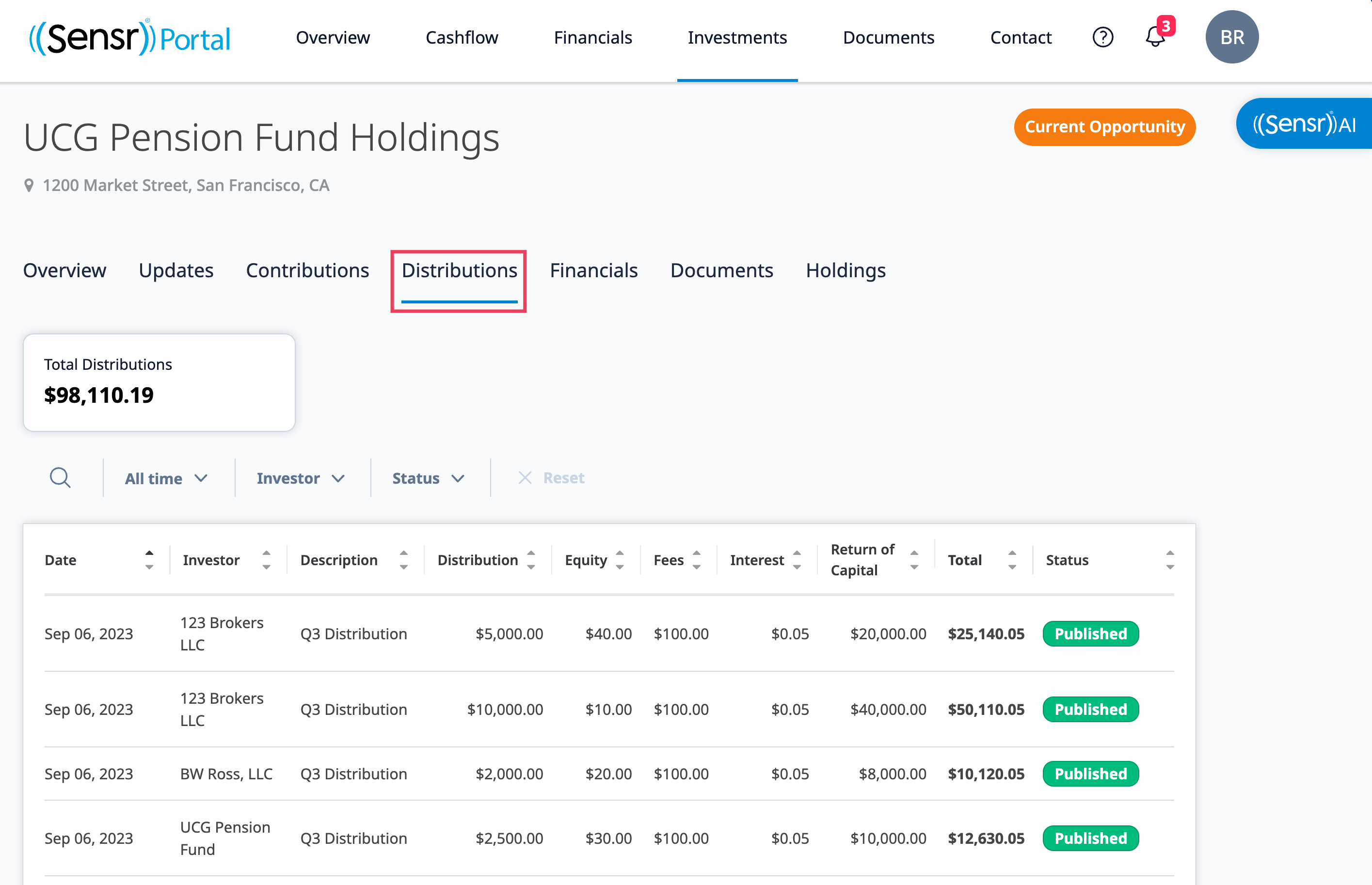Image resolution: width=1372 pixels, height=885 pixels.
Task: Sort table by Status column arrows
Action: tap(1170, 560)
